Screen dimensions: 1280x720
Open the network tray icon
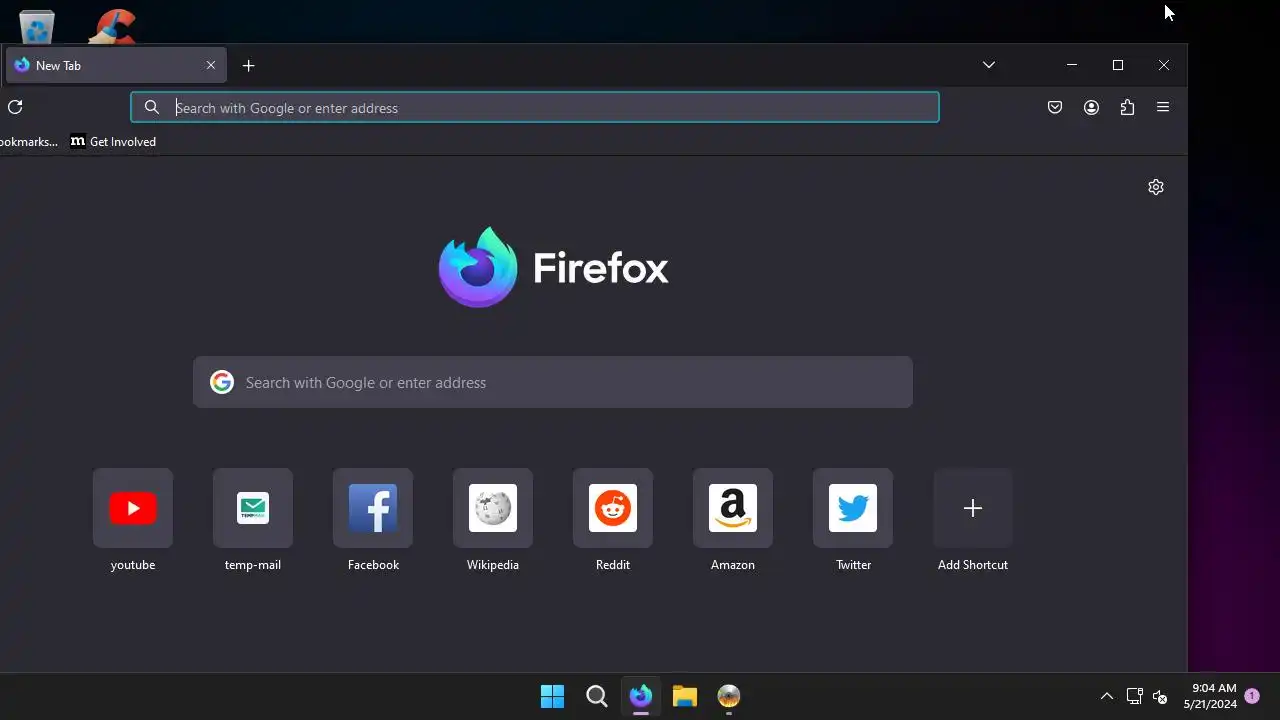point(1135,696)
